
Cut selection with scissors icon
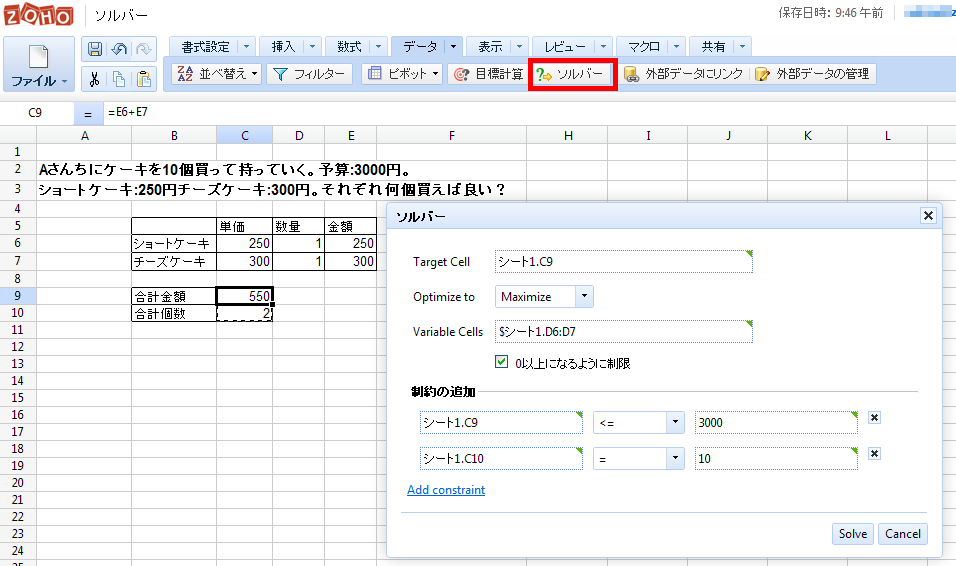tap(95, 79)
